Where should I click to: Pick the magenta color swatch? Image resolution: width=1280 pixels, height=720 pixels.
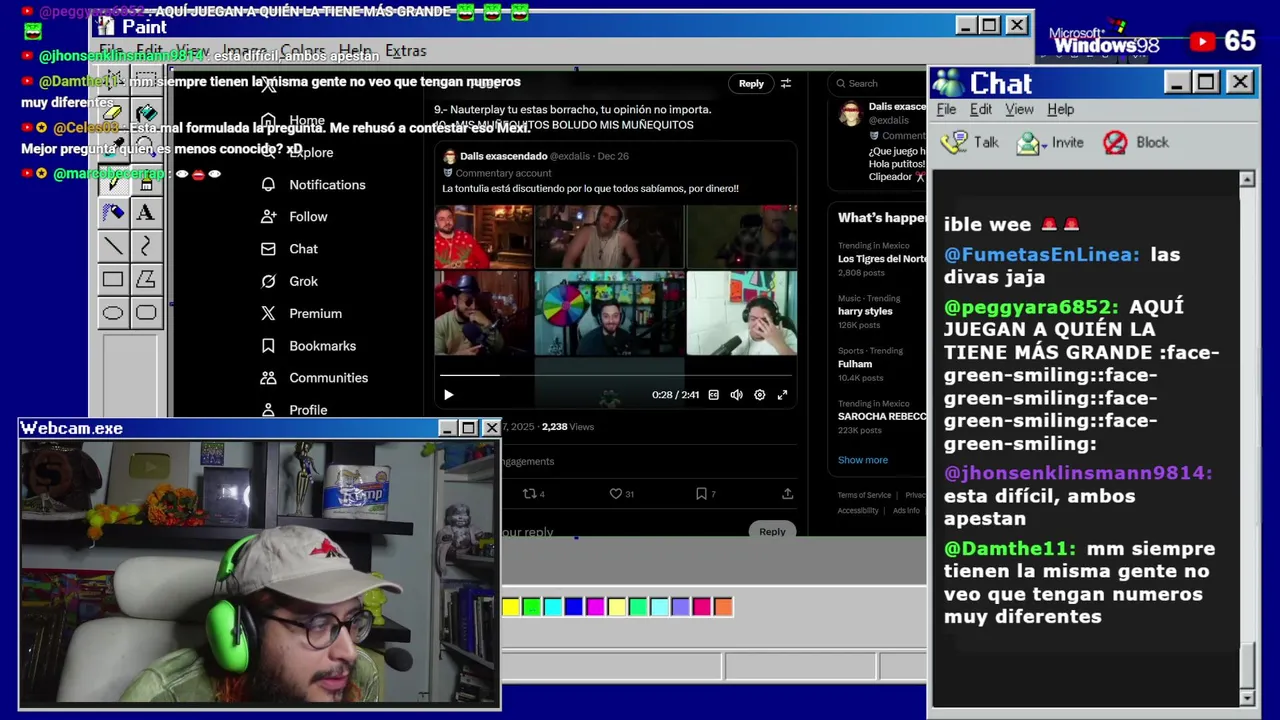[x=595, y=606]
